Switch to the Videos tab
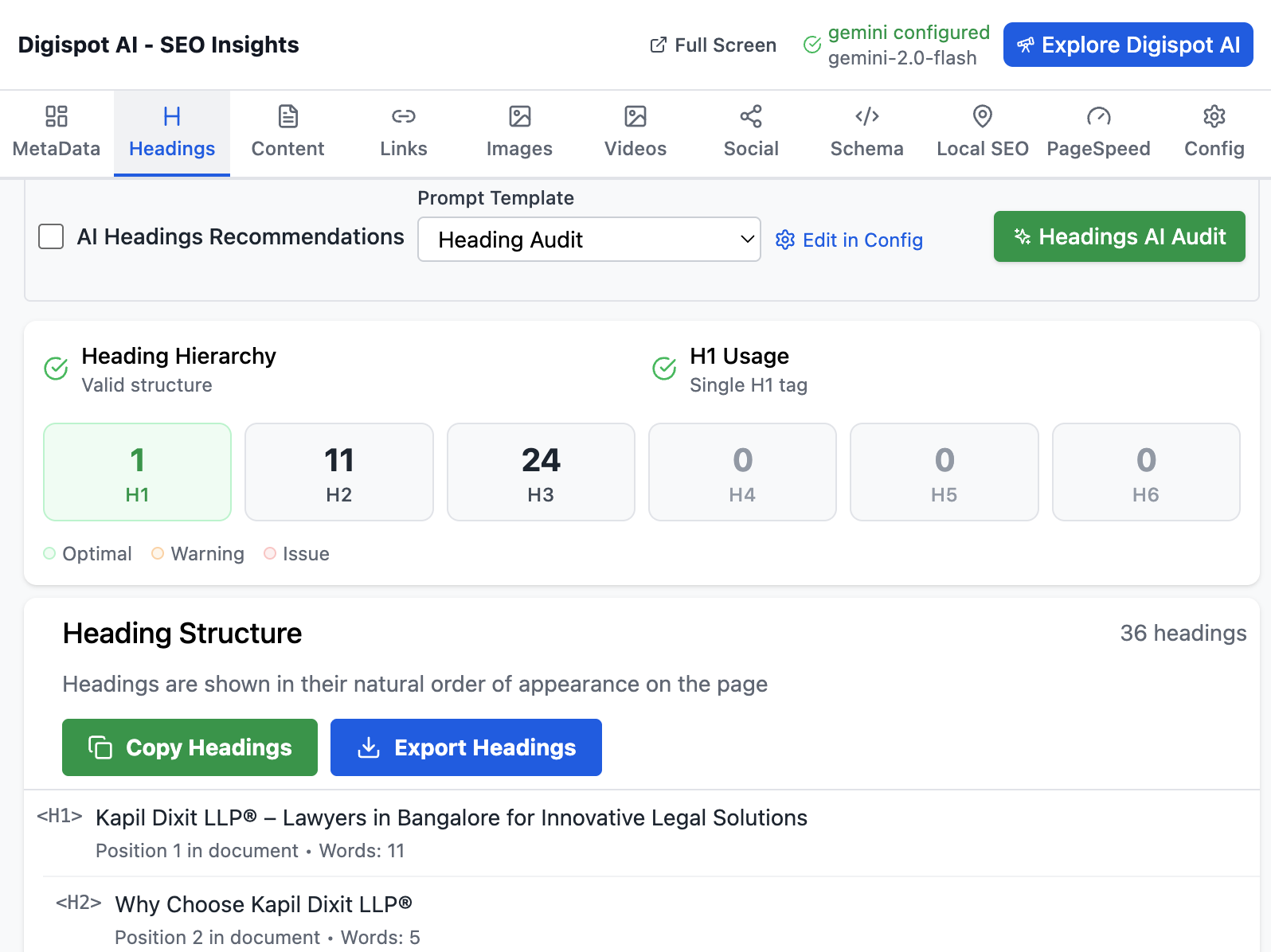Viewport: 1271px width, 952px height. pyautogui.click(x=635, y=133)
